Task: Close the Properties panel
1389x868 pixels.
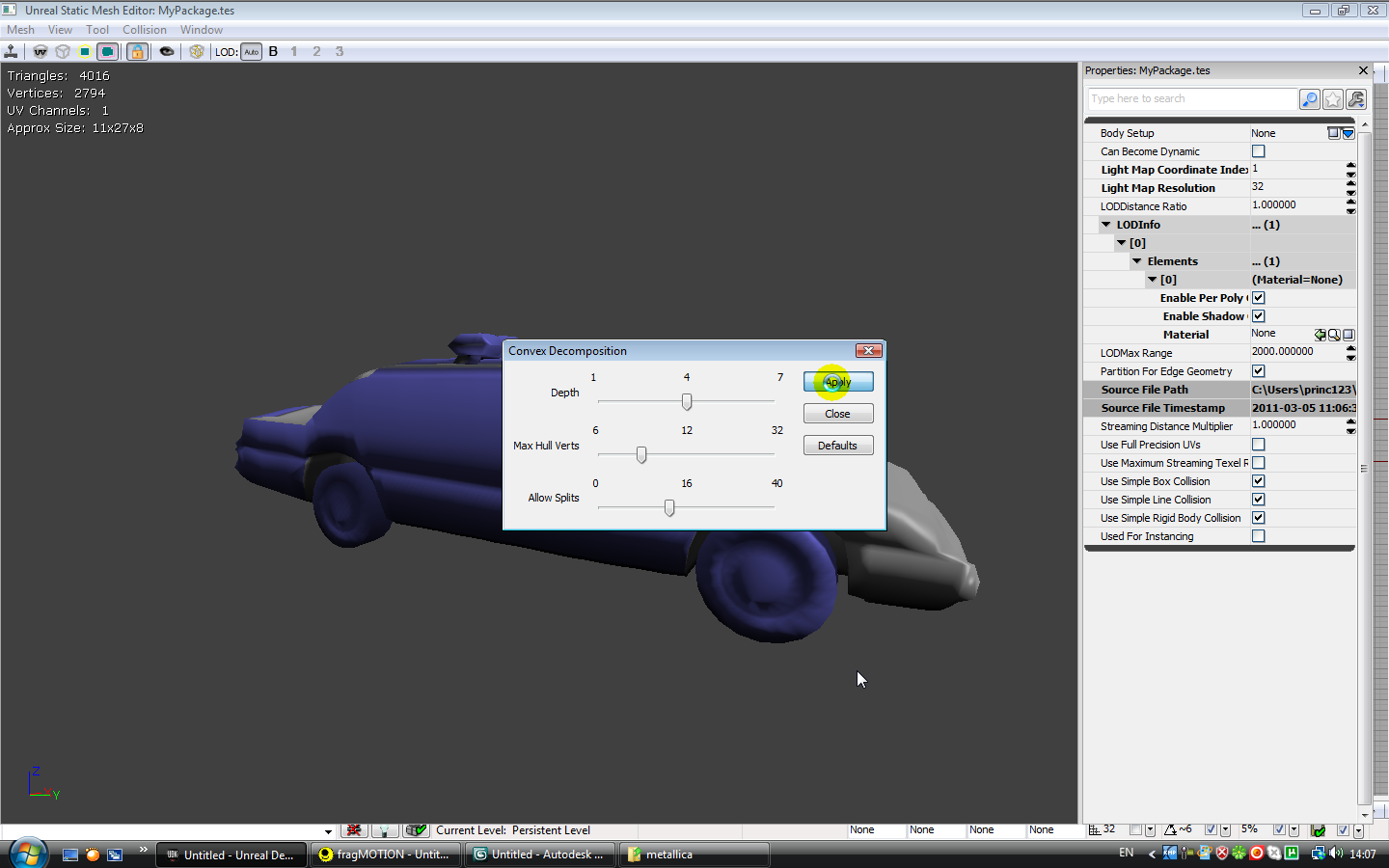Action: point(1363,70)
